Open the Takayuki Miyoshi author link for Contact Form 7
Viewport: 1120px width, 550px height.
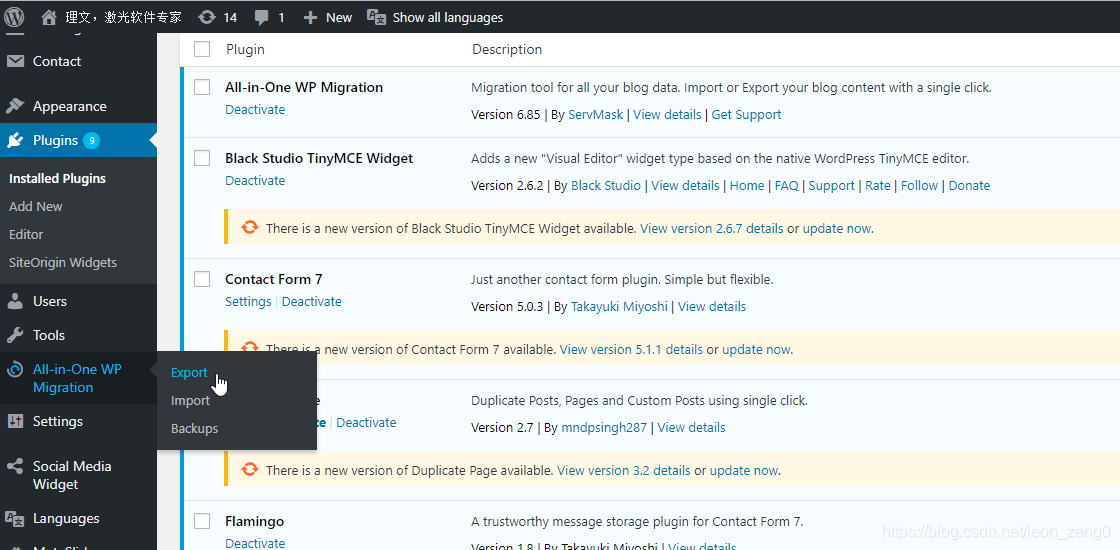click(x=619, y=306)
